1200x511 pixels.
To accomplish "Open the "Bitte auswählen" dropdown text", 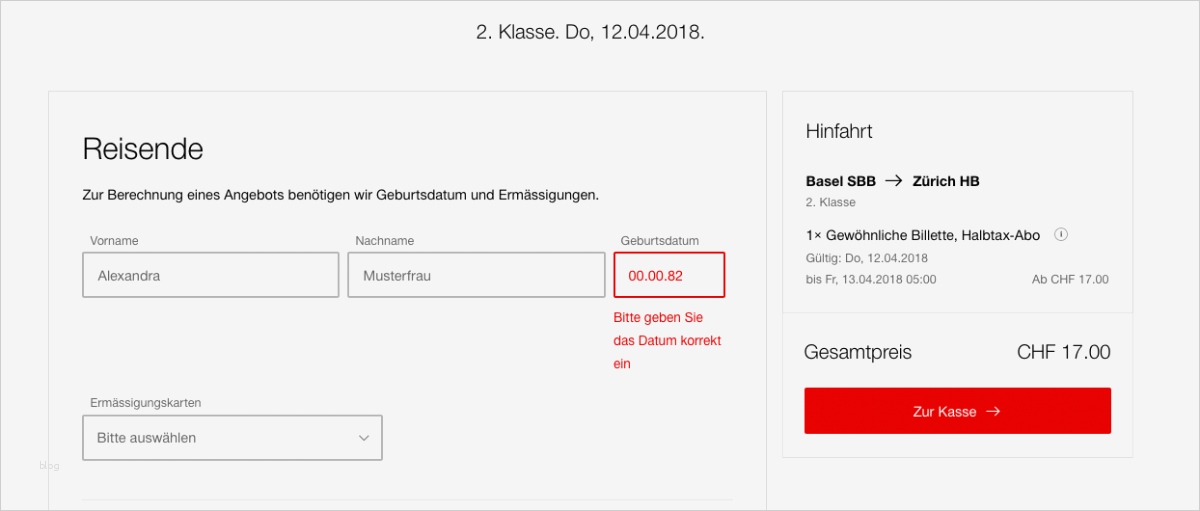I will coord(147,438).
